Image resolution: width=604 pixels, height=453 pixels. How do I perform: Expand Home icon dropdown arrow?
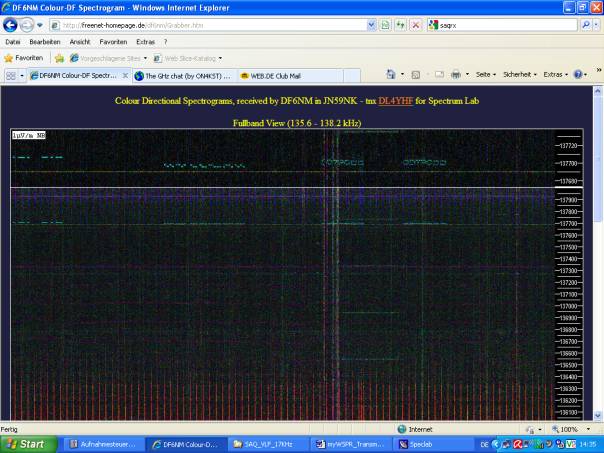(402, 74)
